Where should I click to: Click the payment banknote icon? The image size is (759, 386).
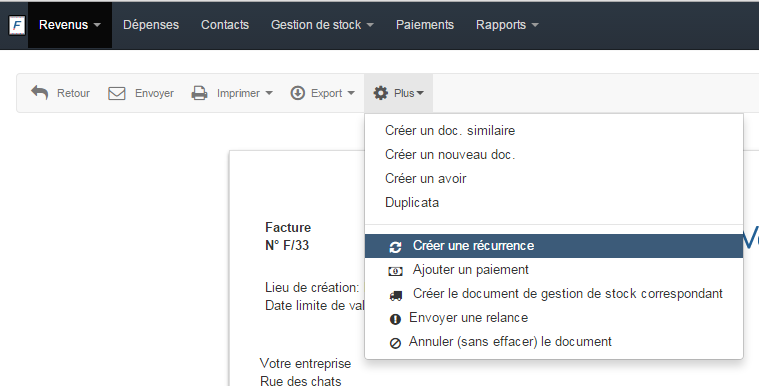(x=395, y=271)
